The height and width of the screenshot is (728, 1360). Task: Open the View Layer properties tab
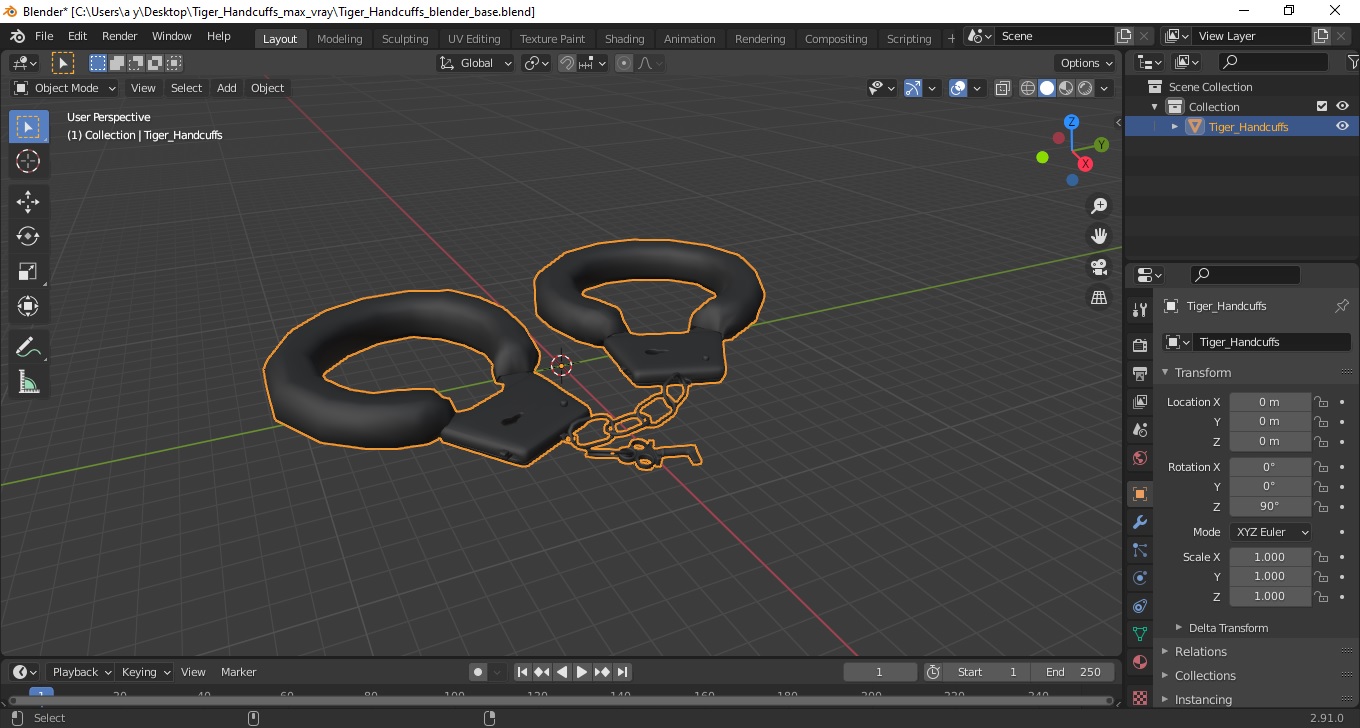(x=1139, y=402)
